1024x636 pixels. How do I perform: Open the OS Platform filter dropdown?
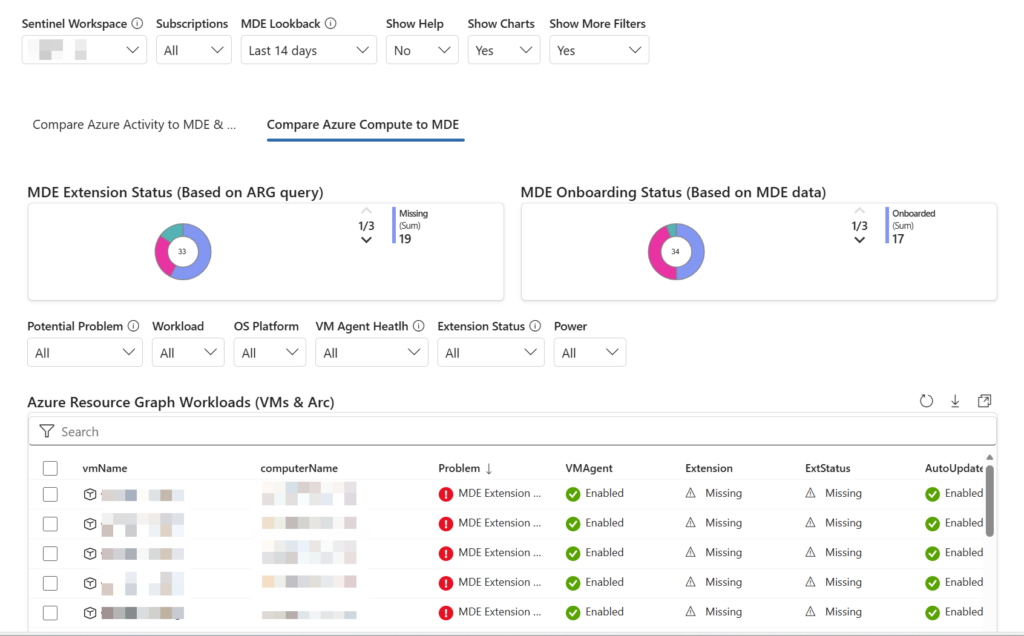(269, 353)
